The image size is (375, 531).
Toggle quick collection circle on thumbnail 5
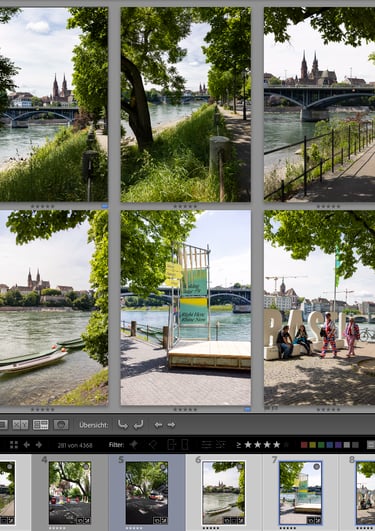click(163, 467)
